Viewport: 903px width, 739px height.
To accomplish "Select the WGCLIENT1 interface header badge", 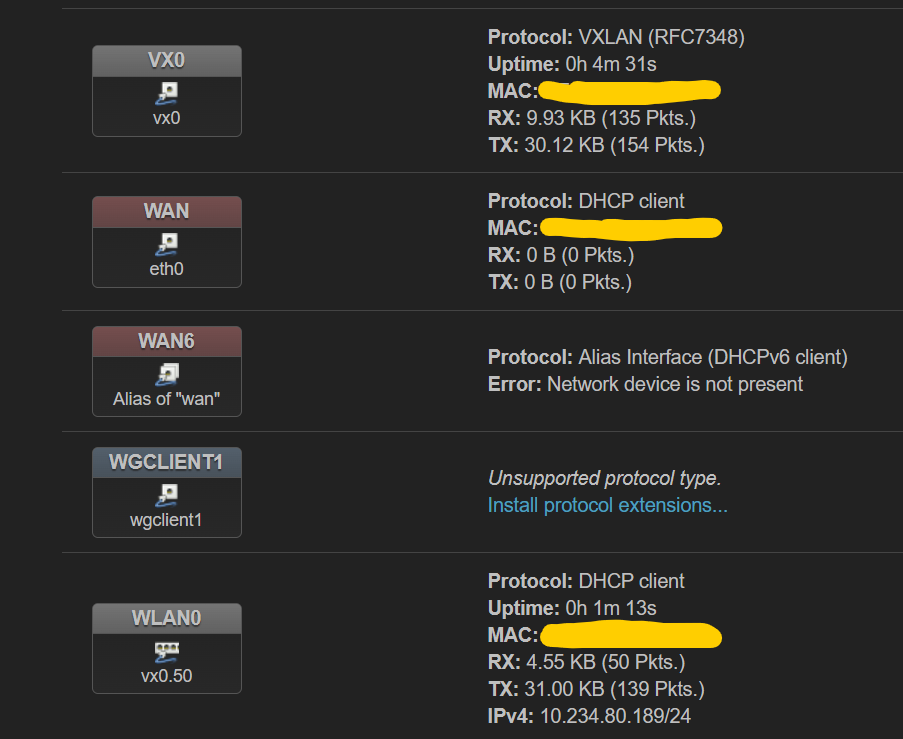I will pos(167,463).
